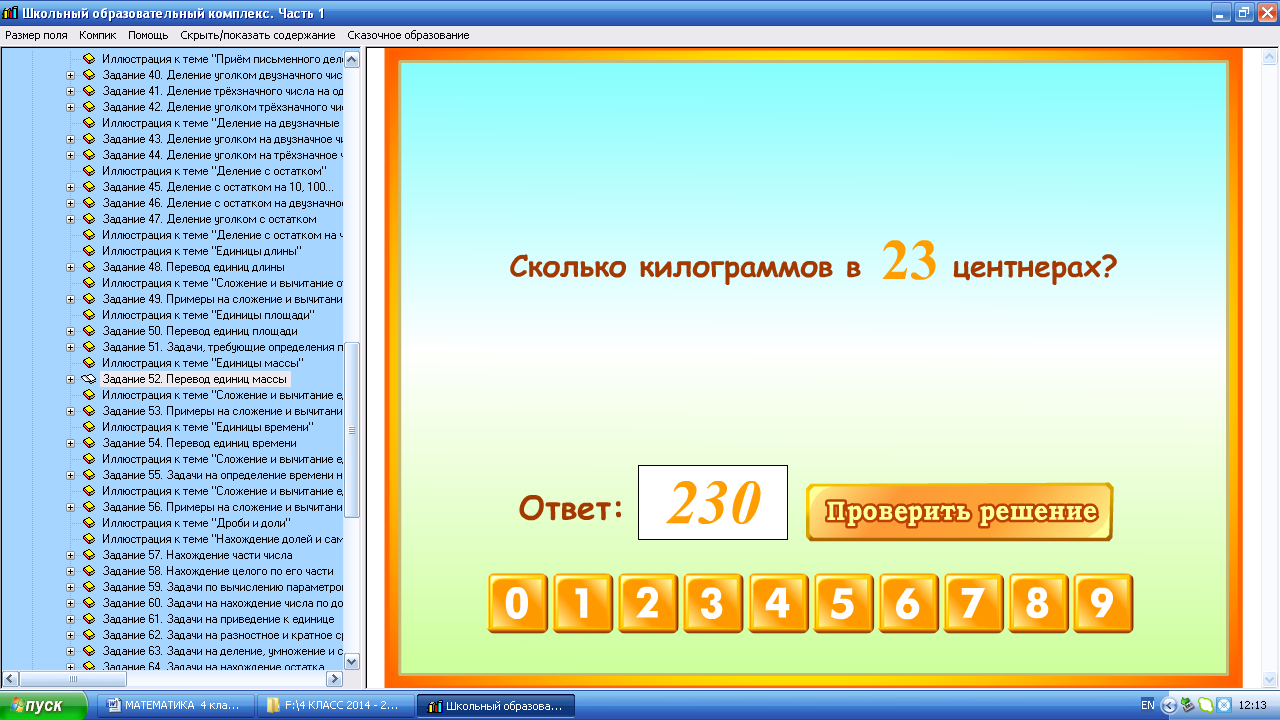
Task: Click digit button 6
Action: tap(908, 603)
